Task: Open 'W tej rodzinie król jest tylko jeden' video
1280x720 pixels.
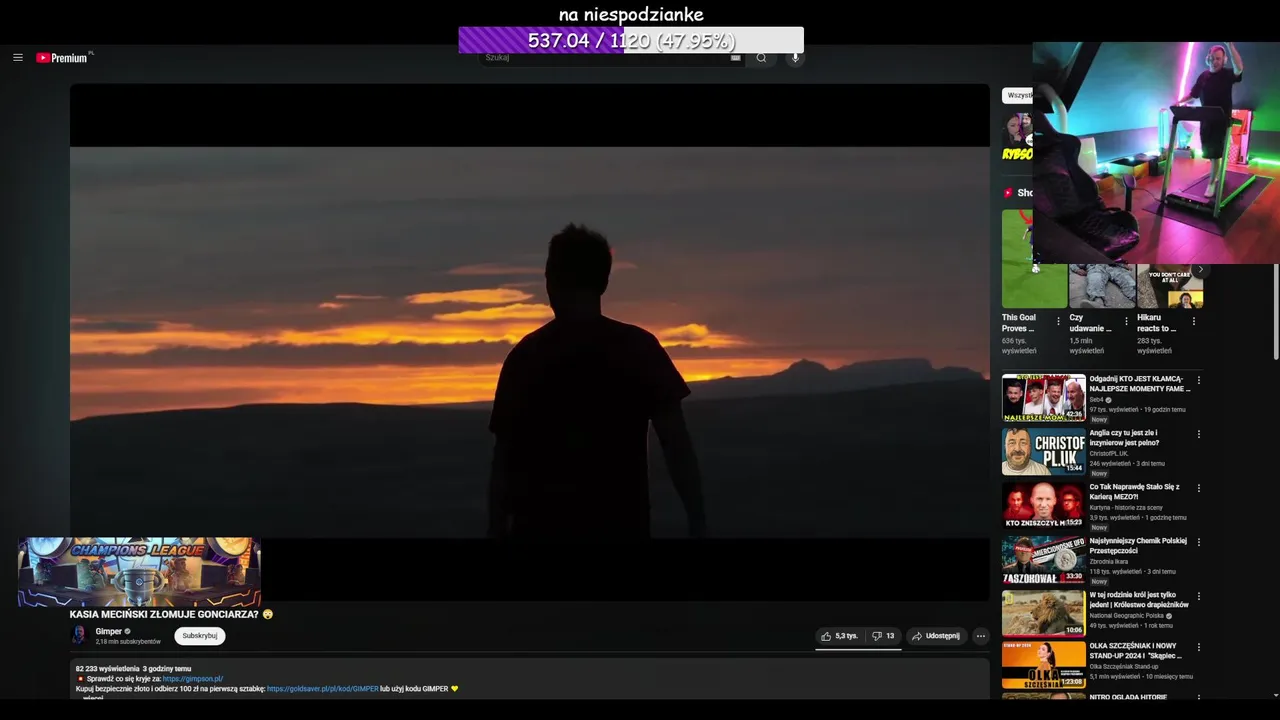Action: 1140,600
